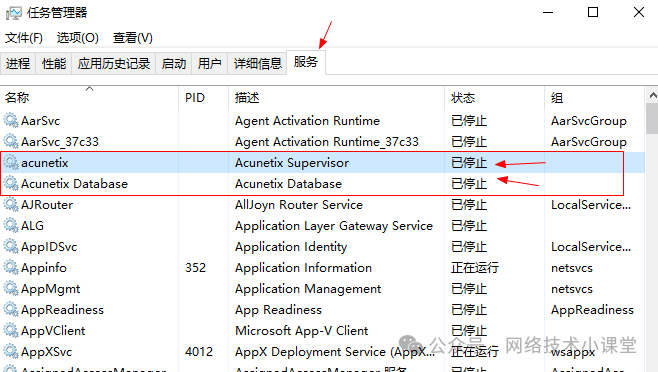This screenshot has width=658, height=372.
Task: Click 已停止 status of acunetix row
Action: pos(469,163)
